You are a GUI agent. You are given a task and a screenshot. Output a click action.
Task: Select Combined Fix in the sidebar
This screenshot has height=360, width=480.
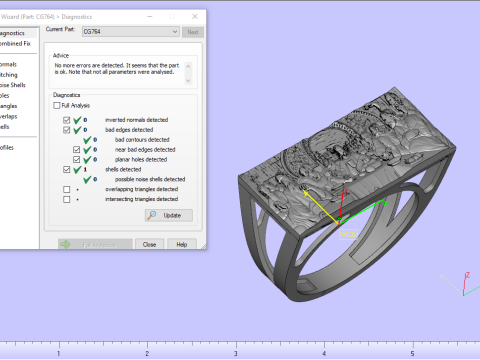(x=15, y=44)
